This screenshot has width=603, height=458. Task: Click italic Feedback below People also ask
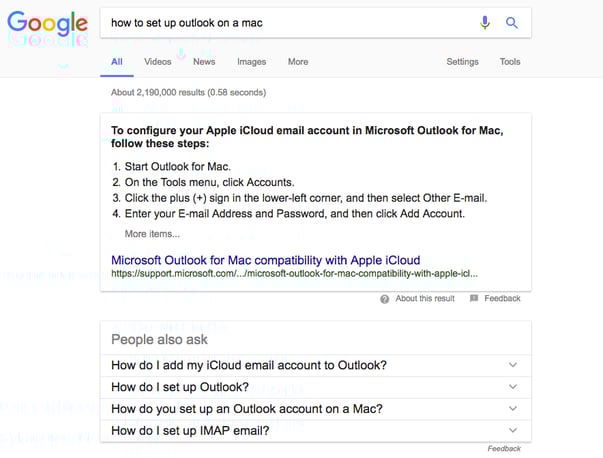pos(504,448)
